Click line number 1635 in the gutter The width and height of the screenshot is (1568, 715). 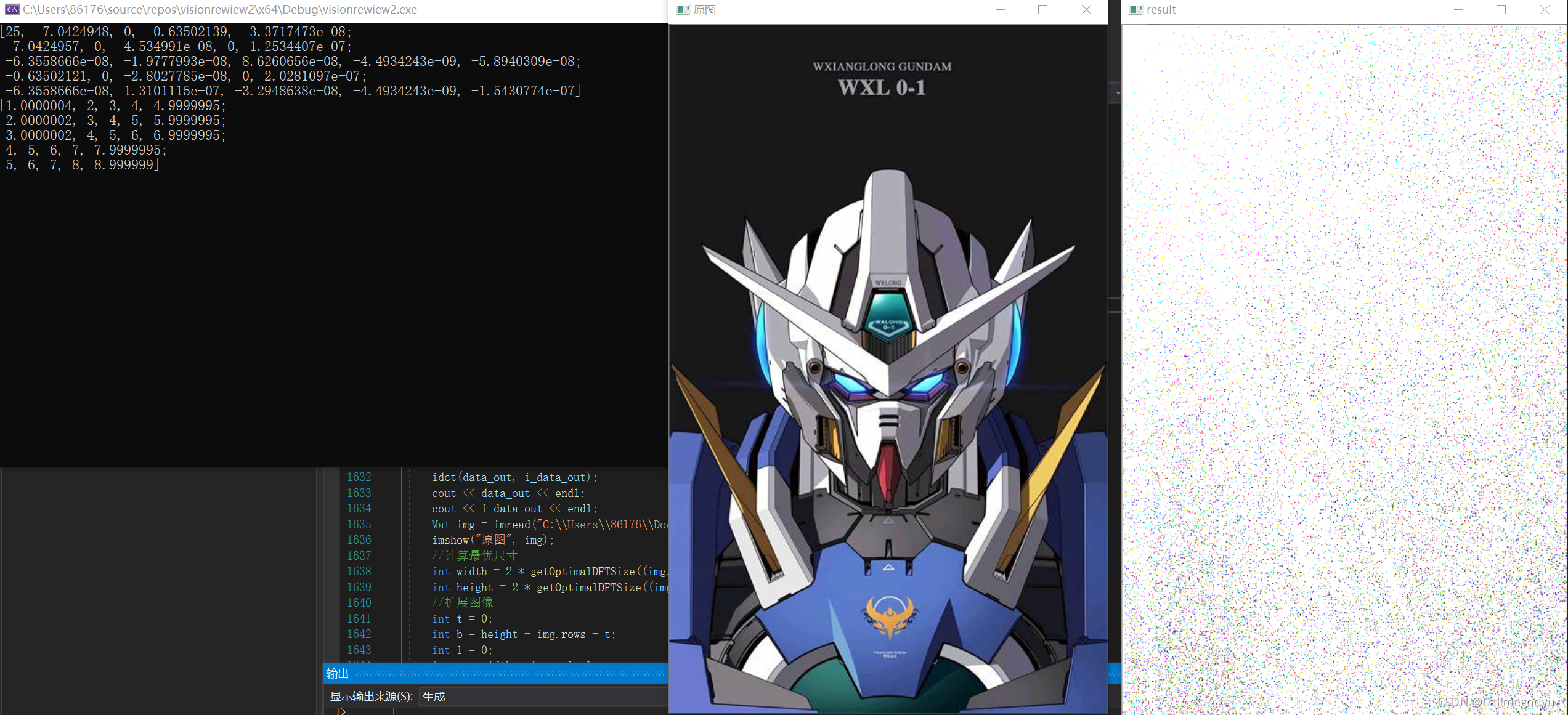click(x=359, y=524)
